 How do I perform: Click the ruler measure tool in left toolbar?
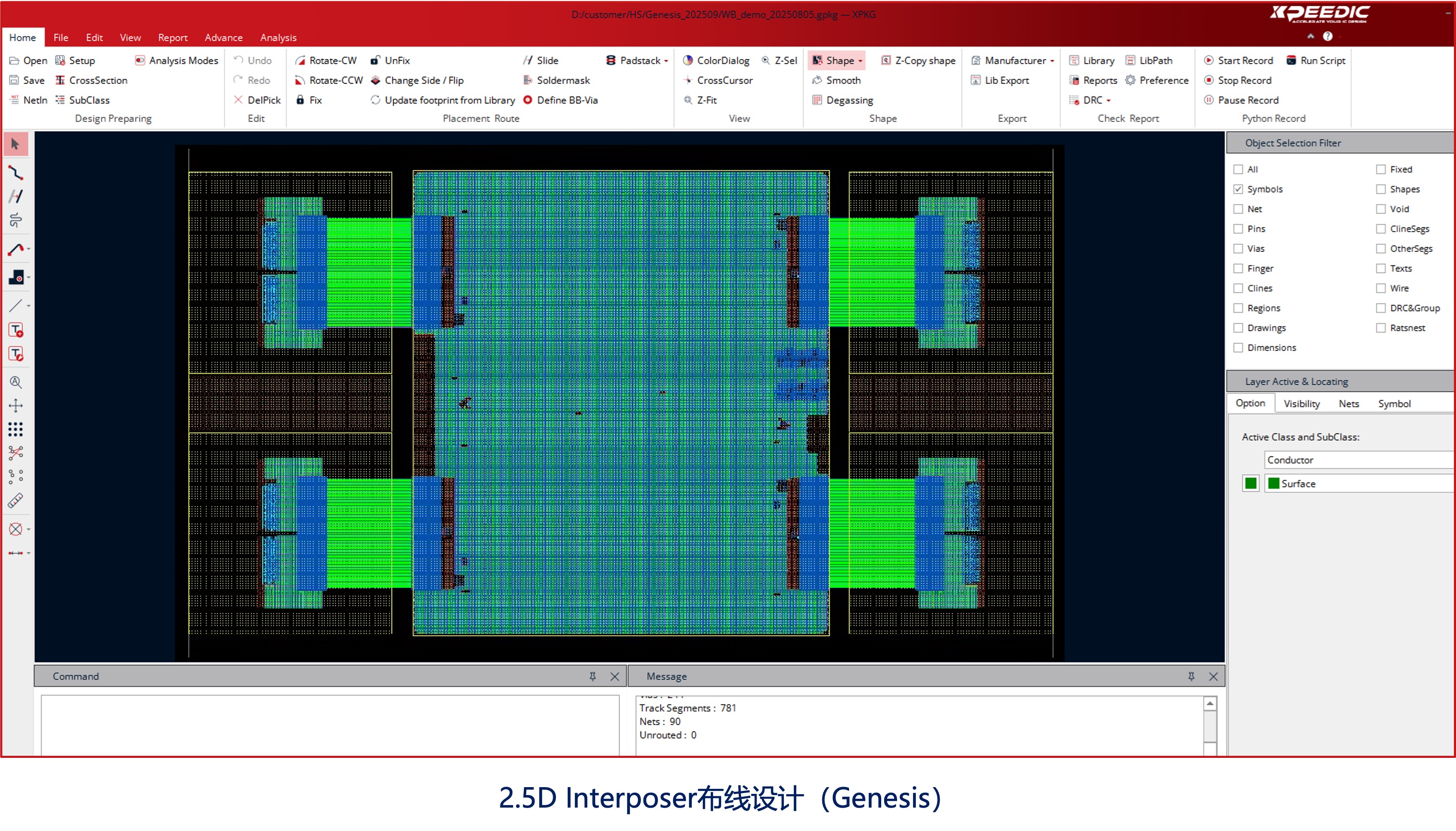coord(16,501)
